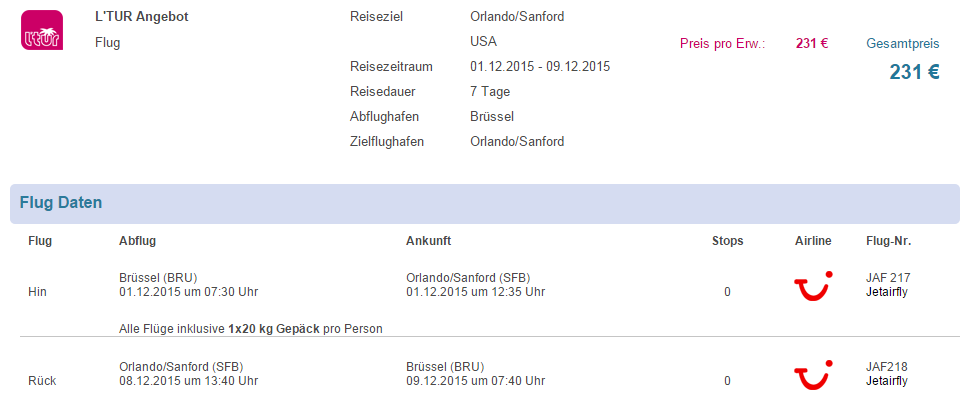Screen dimensions: 963x404
Task: Click the Preis pro Erw. label
Action: click(722, 44)
